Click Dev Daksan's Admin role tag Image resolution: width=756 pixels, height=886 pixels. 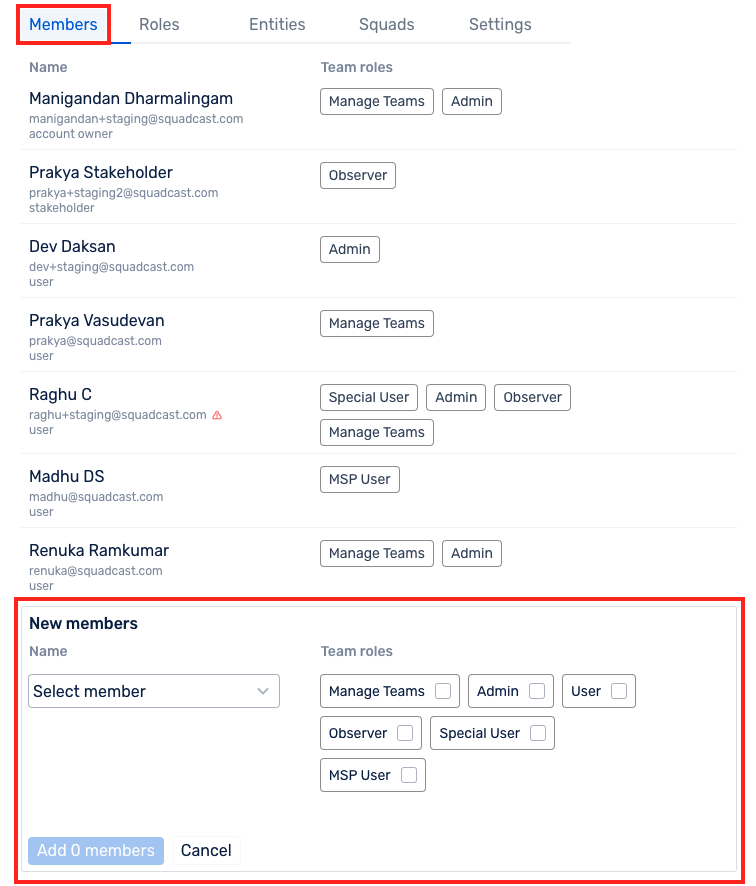(x=350, y=249)
